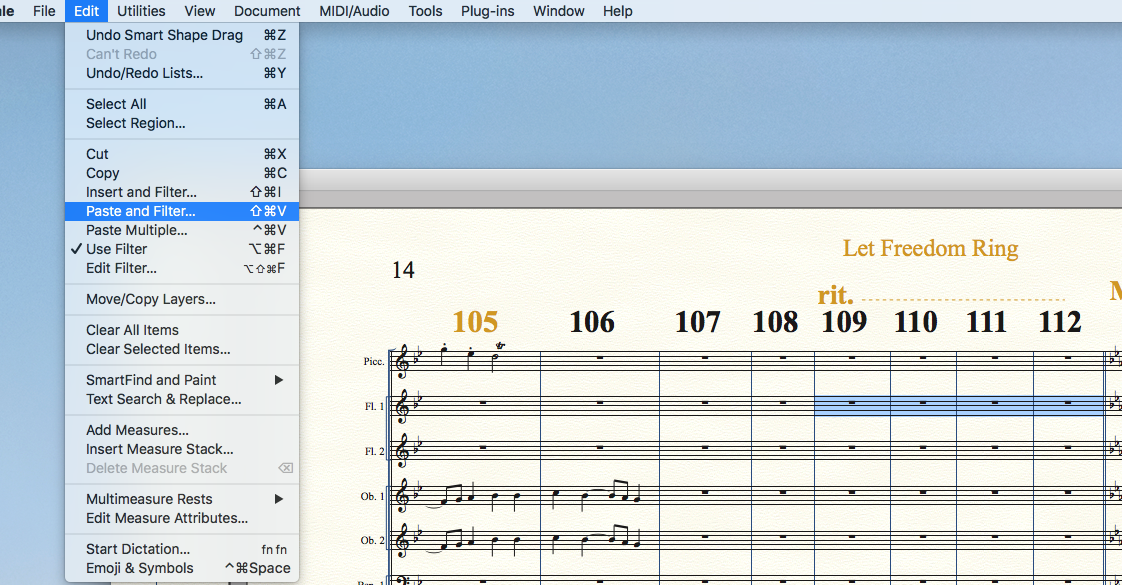
Task: Open the Utilities menu
Action: [x=141, y=11]
